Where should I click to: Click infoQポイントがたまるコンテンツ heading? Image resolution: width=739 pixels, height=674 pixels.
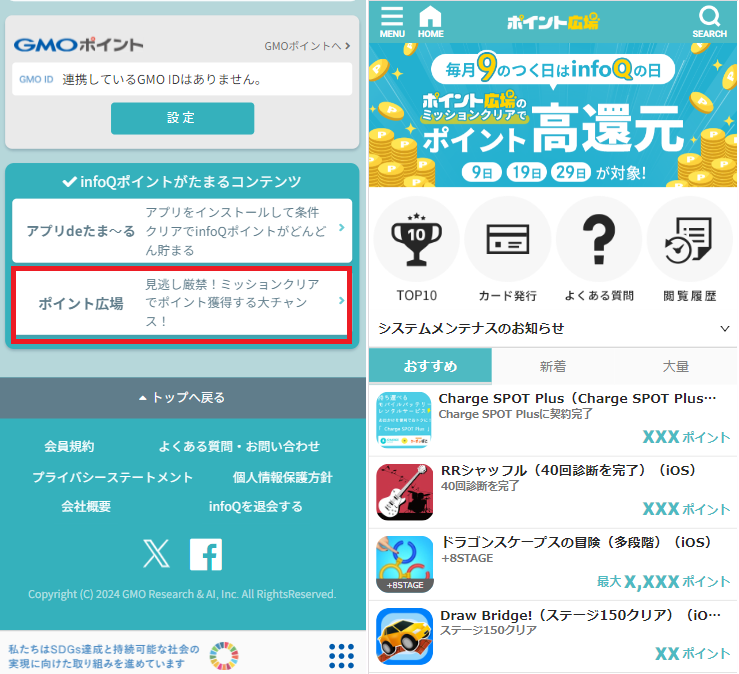point(182,181)
